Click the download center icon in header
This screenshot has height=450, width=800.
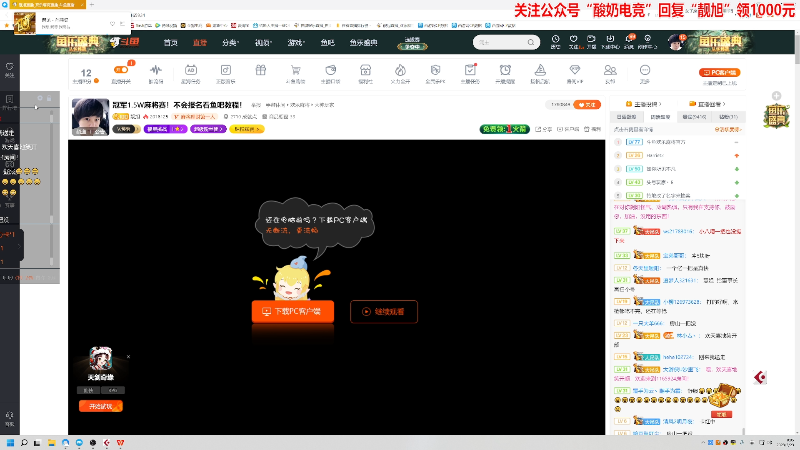[610, 41]
